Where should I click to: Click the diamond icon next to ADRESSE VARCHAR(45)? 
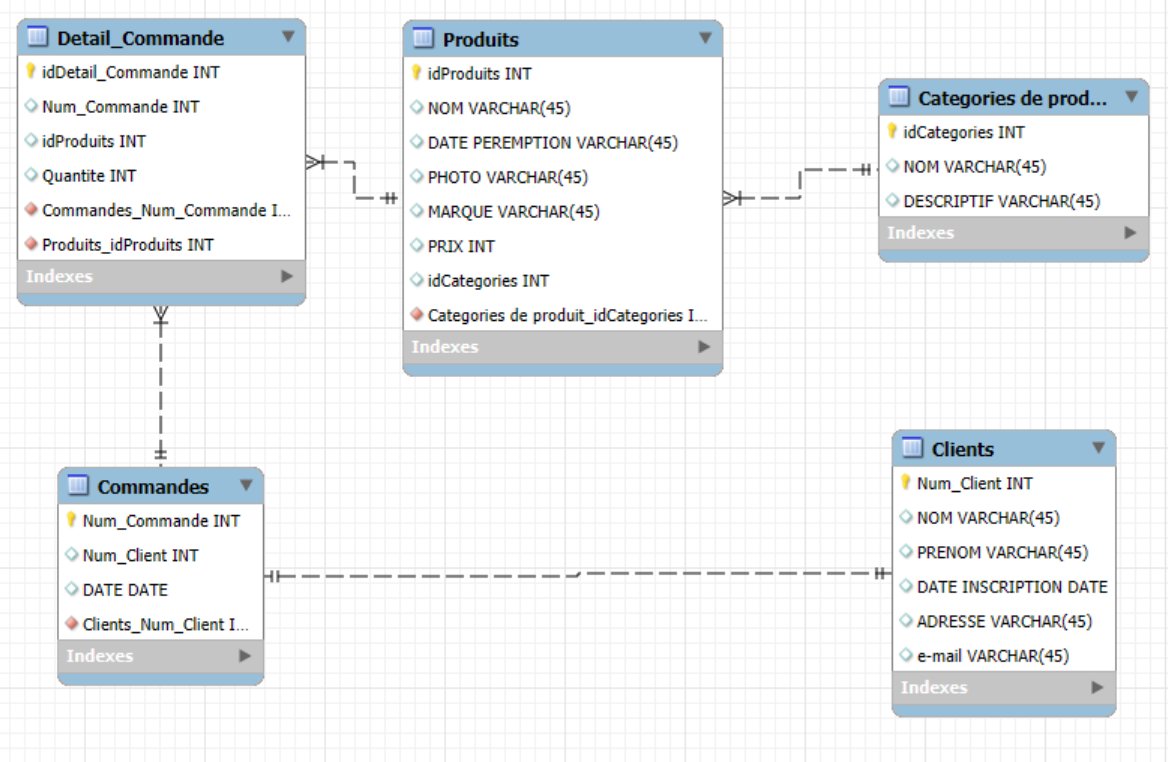pyautogui.click(x=906, y=620)
